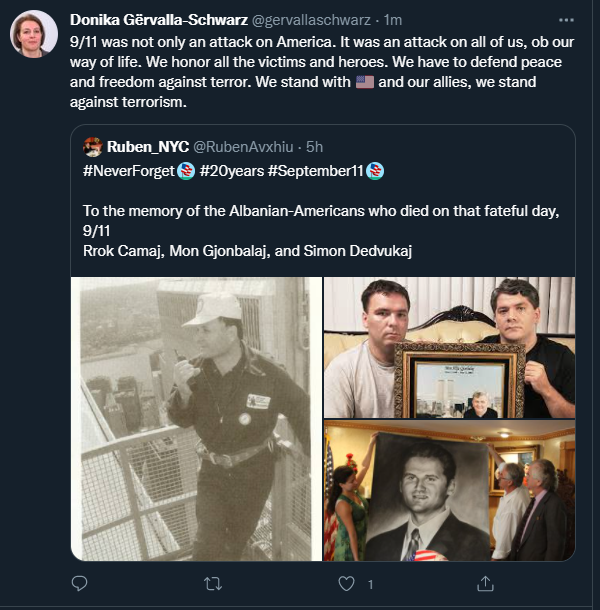Click the #September11 hashtag
This screenshot has width=600, height=610.
point(321,170)
